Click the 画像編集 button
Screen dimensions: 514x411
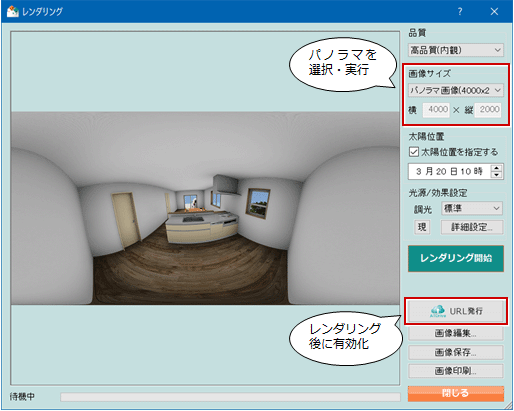(456, 333)
